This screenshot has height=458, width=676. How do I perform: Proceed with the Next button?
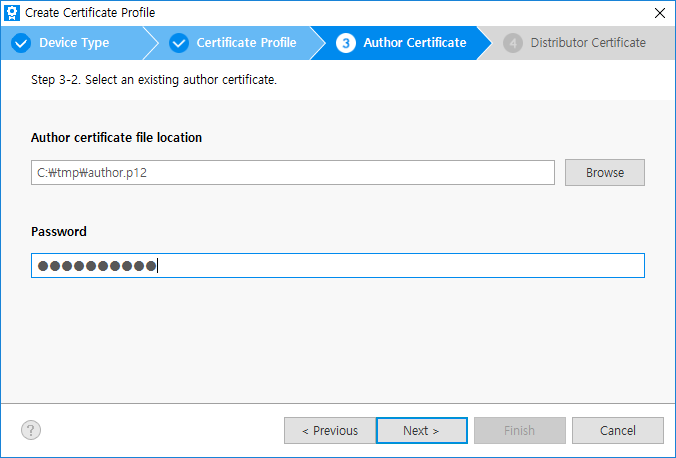click(421, 431)
